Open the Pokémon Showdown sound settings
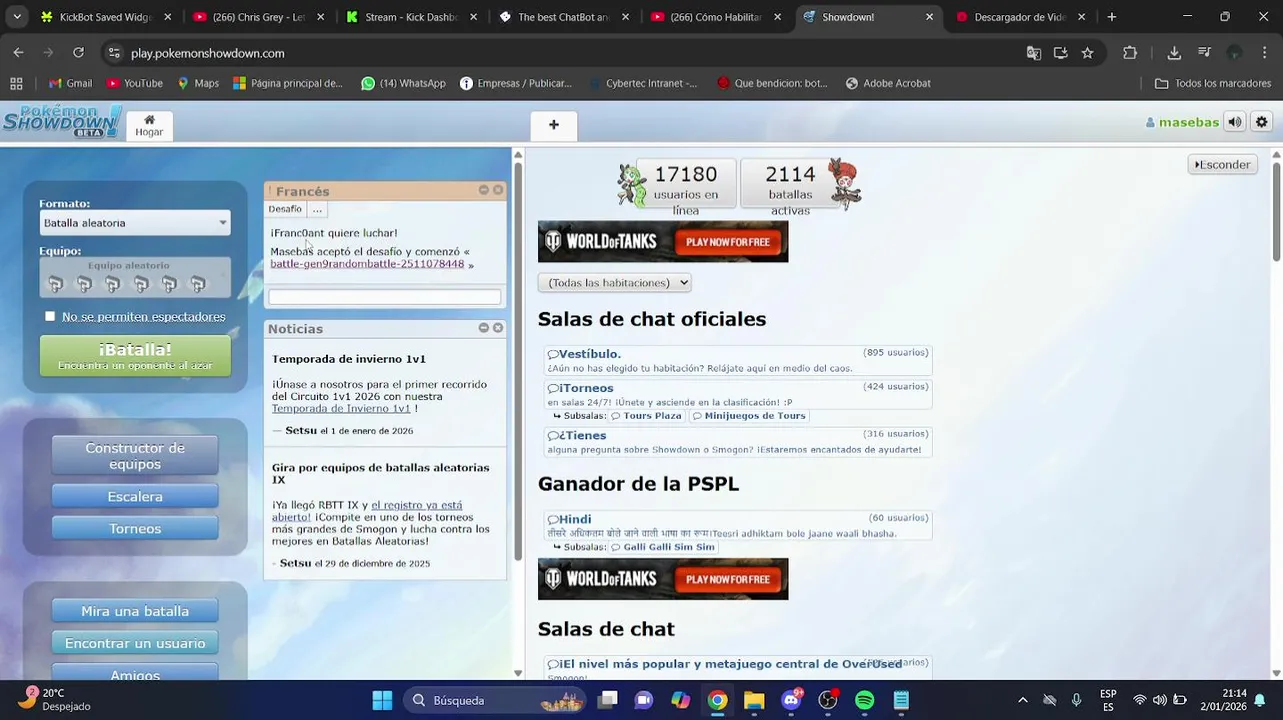Viewport: 1283px width, 720px height. [1235, 122]
